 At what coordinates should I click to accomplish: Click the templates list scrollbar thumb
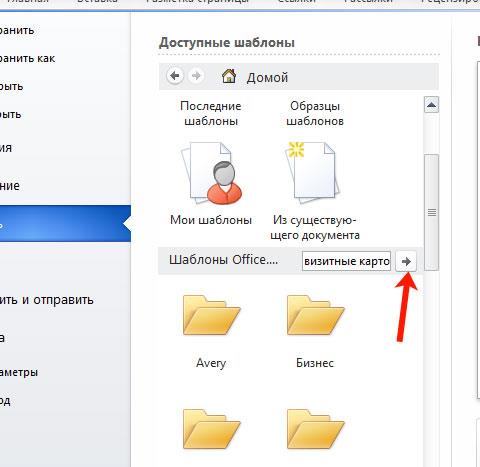(432, 212)
